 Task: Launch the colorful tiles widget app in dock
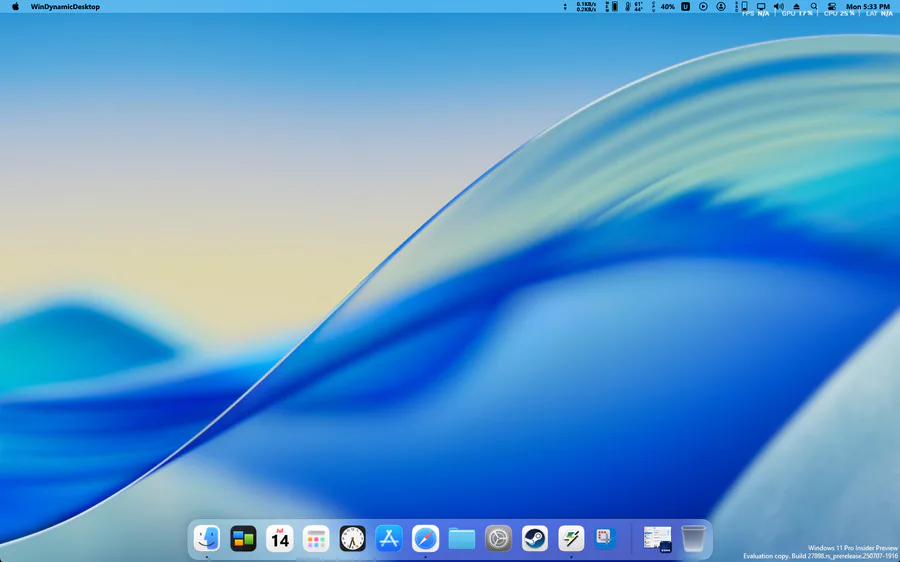(x=243, y=538)
